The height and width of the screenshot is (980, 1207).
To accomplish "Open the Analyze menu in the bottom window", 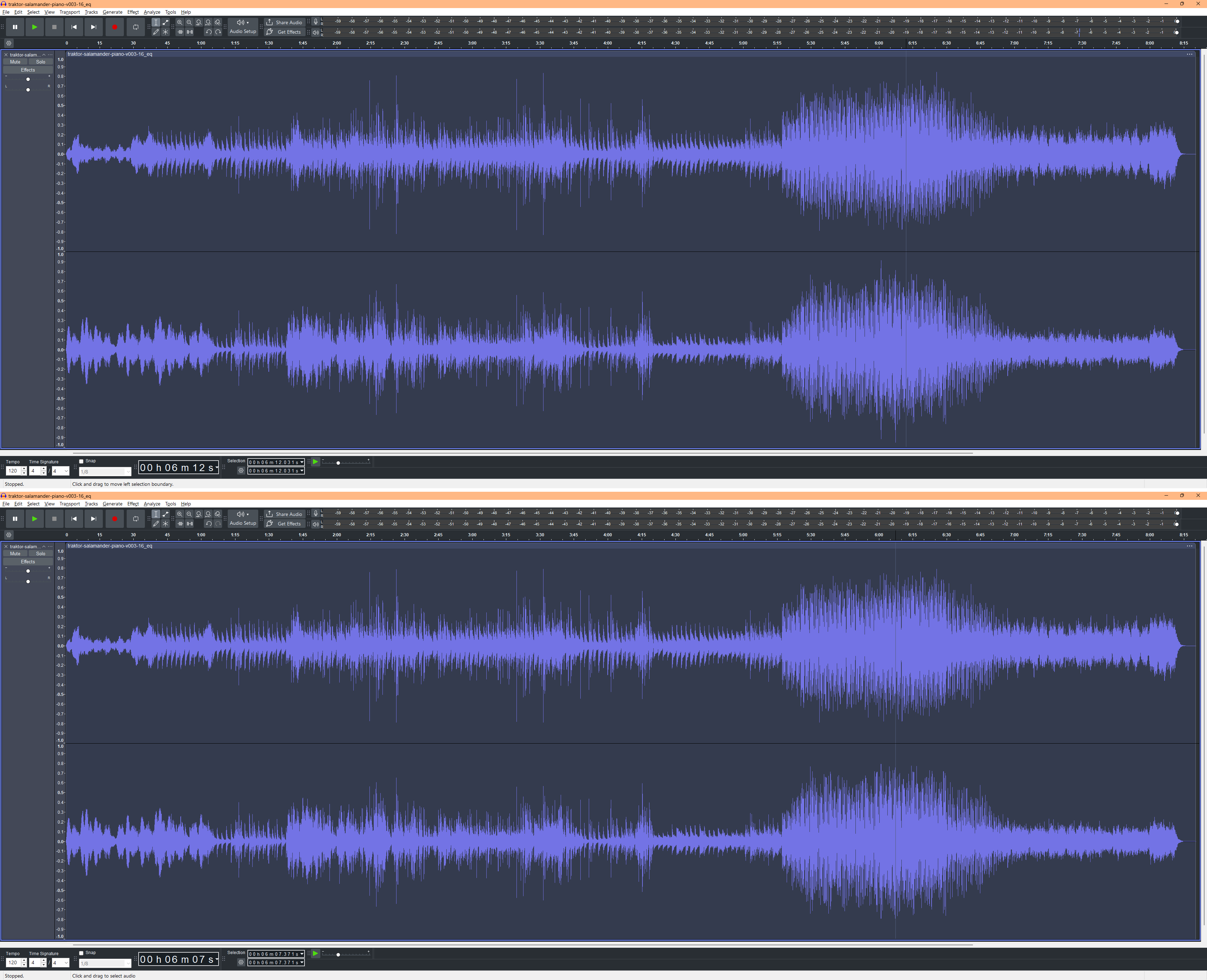I will point(151,504).
